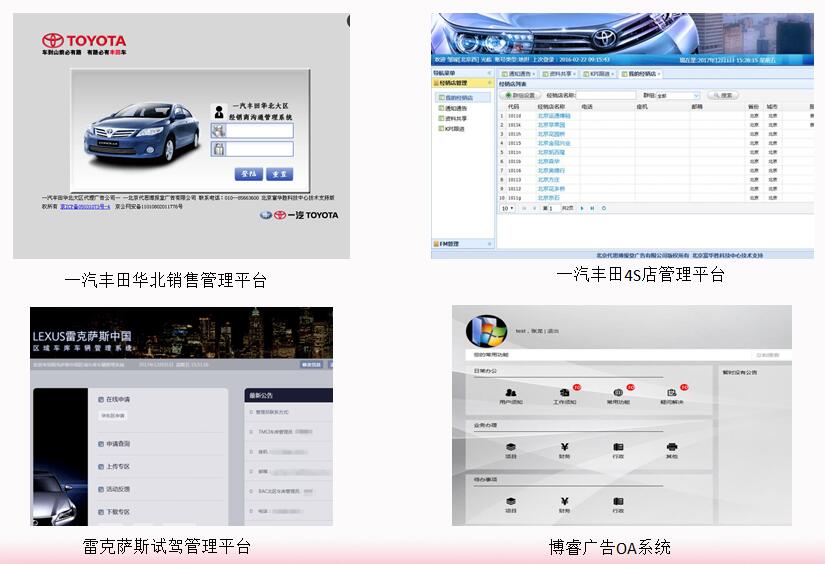Click the user avatar in the OA system
Image resolution: width=825 pixels, height=564 pixels.
coord(487,331)
